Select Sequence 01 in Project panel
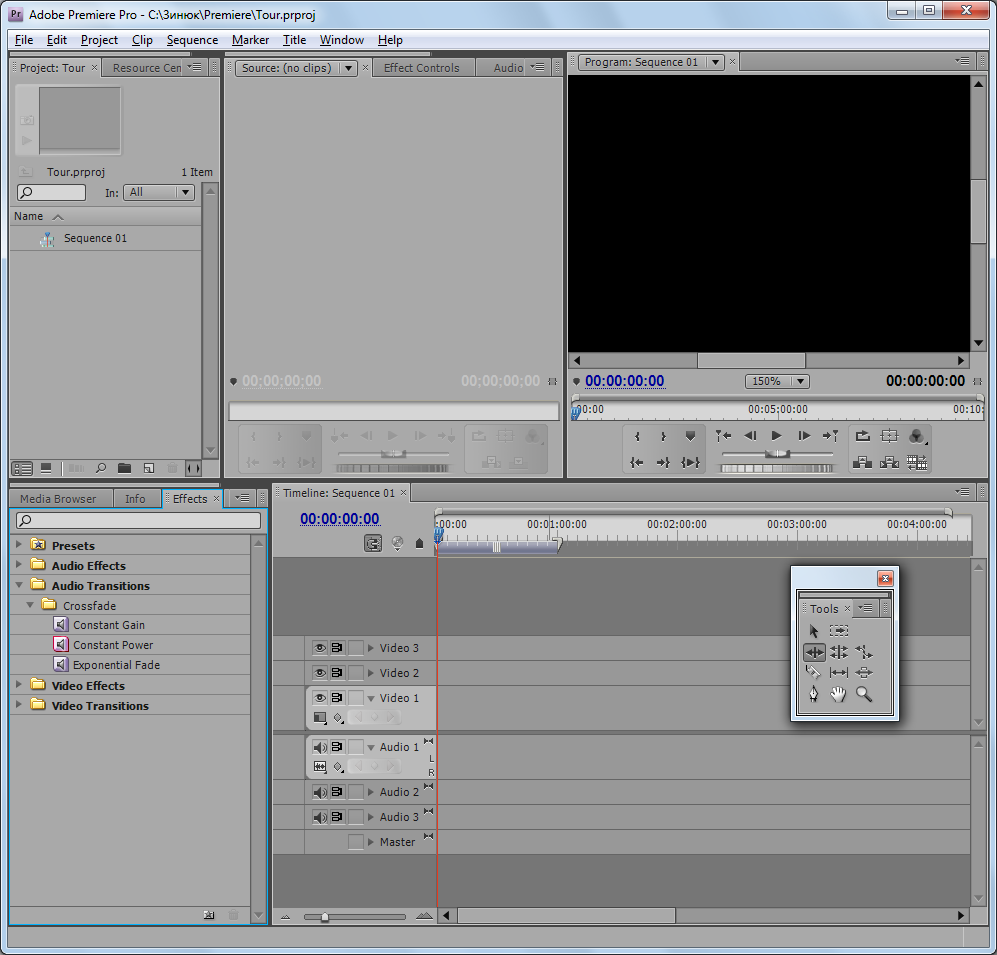Image resolution: width=997 pixels, height=955 pixels. tap(95, 238)
